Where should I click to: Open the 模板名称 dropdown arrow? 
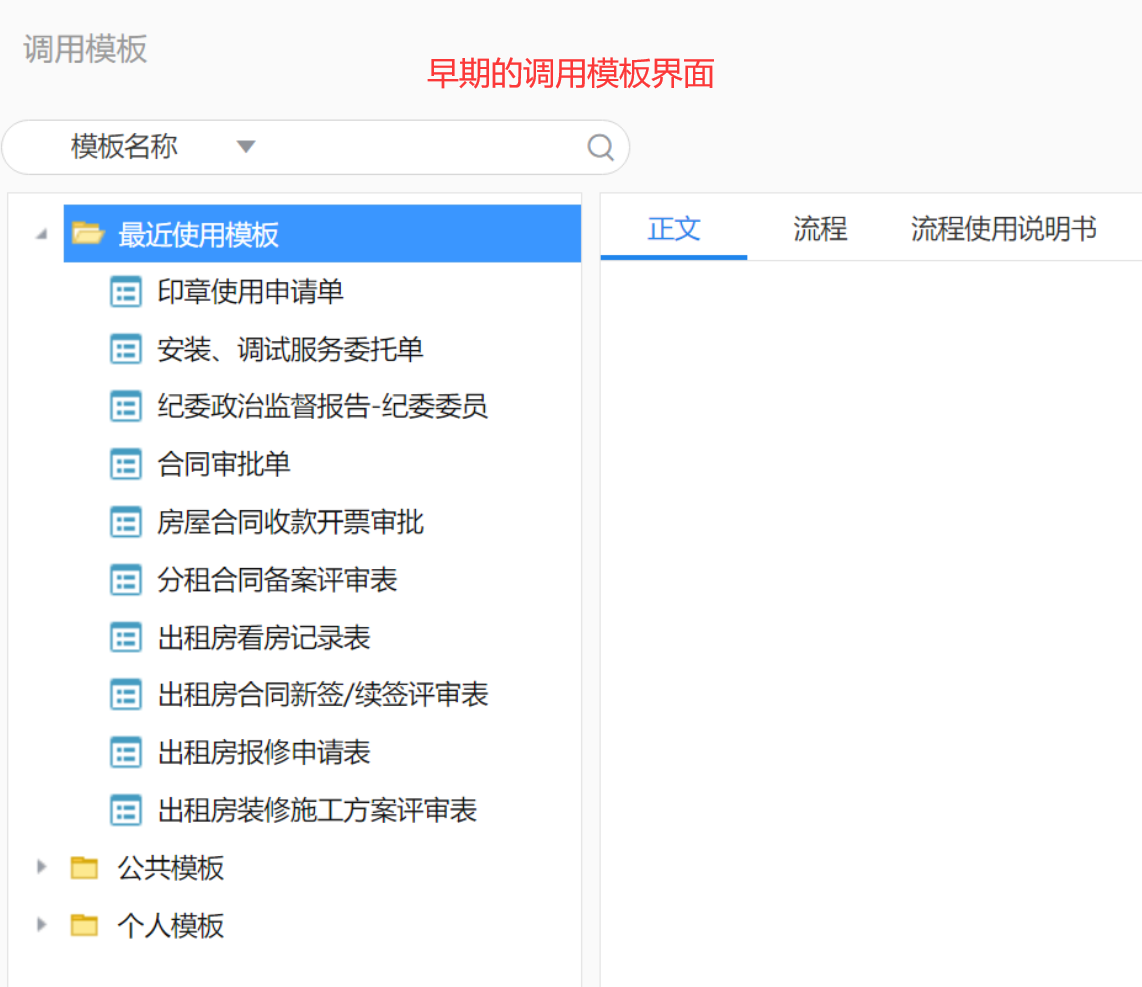coord(246,148)
